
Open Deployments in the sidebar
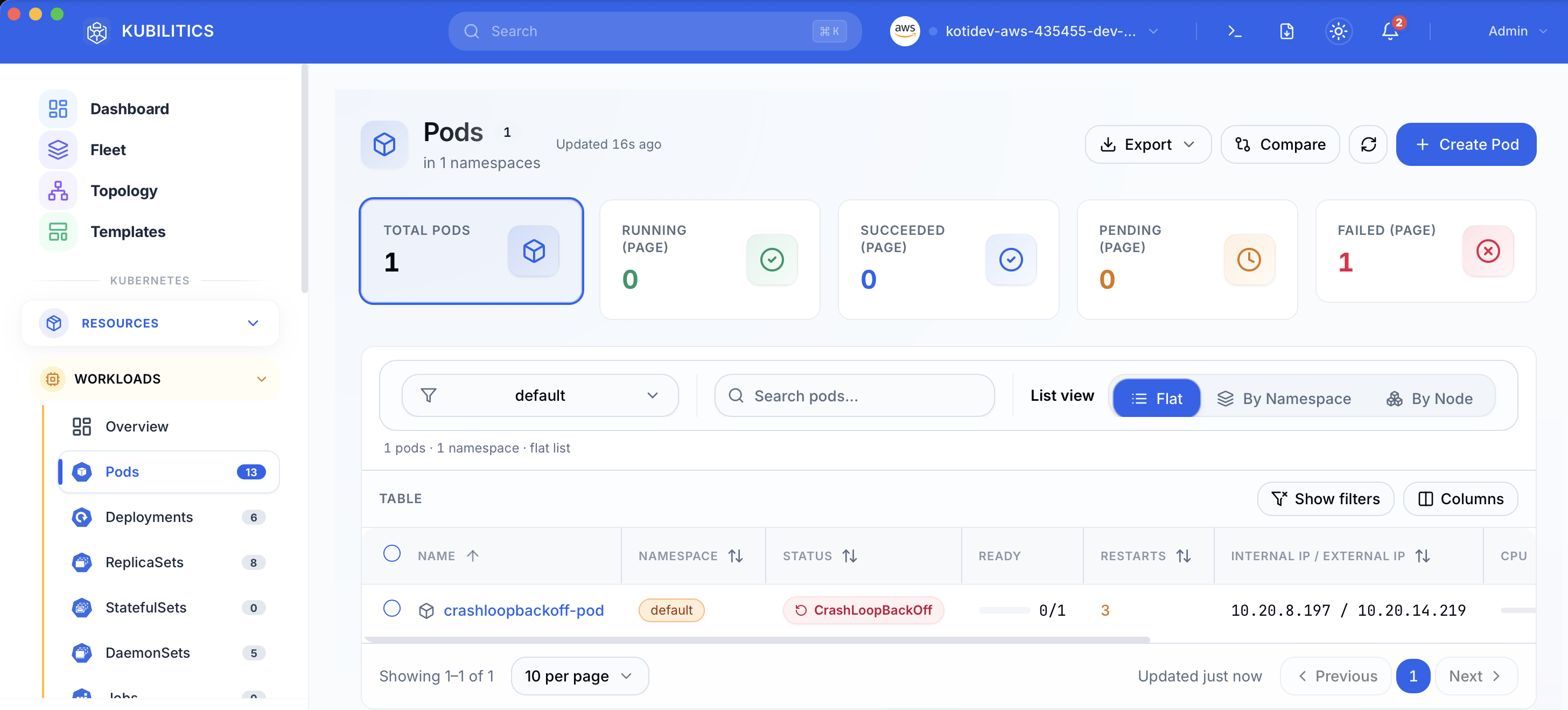[149, 517]
